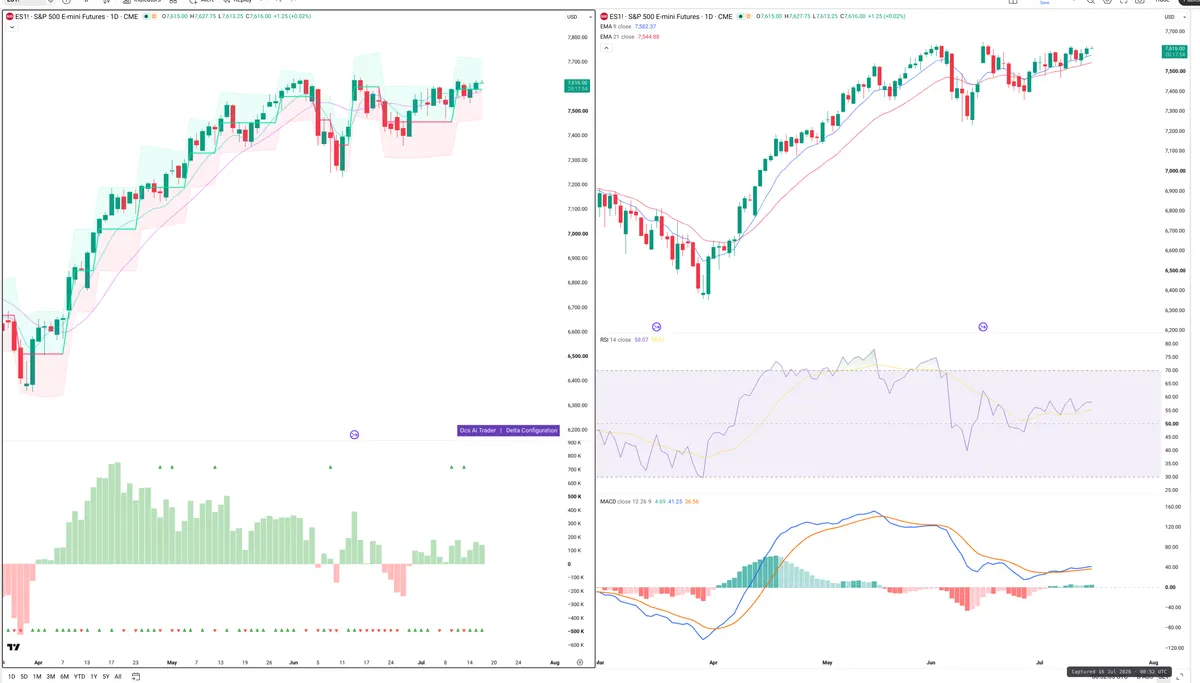Click the Alert button in top toolbar
The width and height of the screenshot is (1200, 683).
click(202, 2)
